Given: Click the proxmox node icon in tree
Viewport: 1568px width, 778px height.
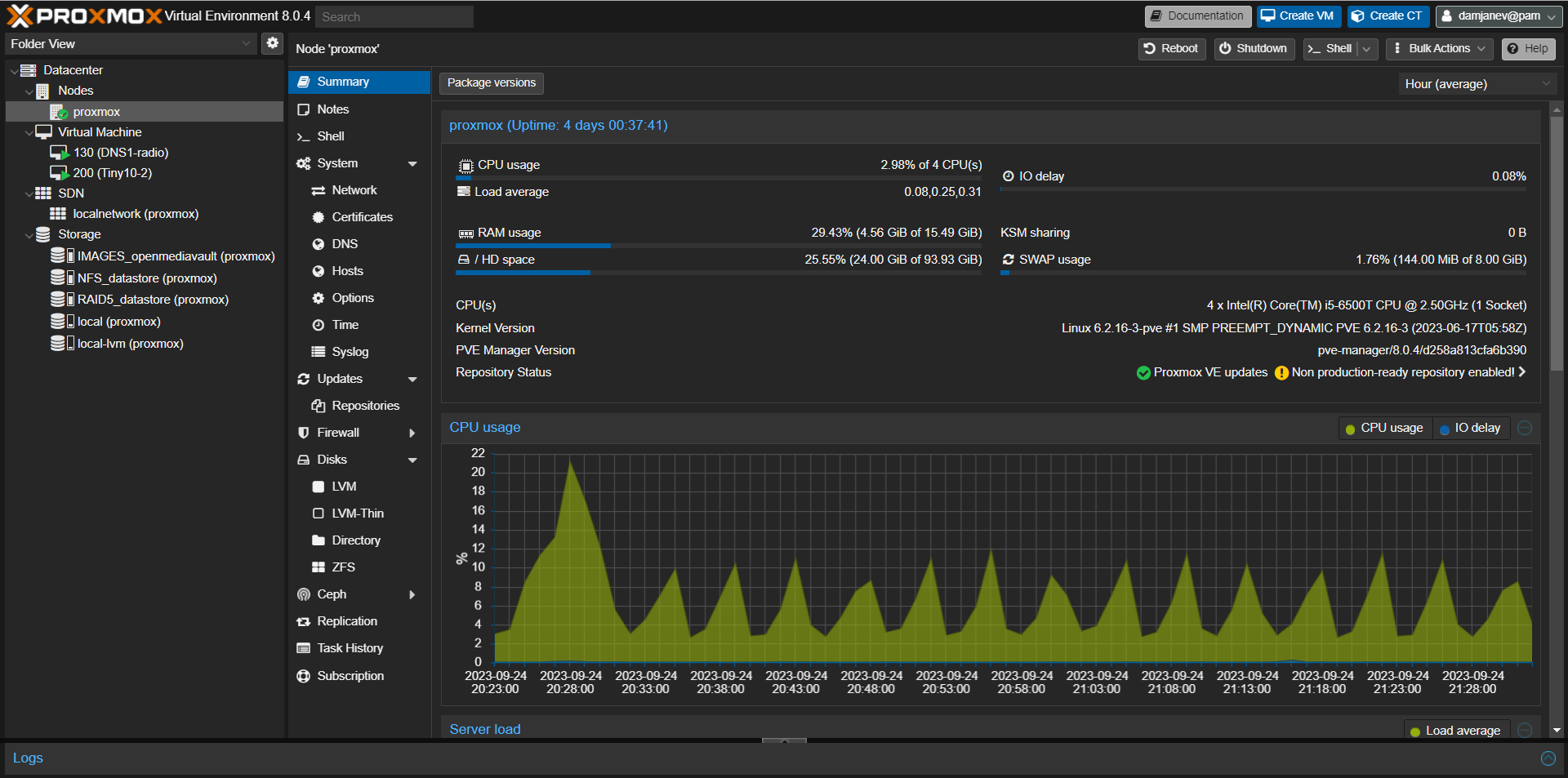Looking at the screenshot, I should pos(58,112).
